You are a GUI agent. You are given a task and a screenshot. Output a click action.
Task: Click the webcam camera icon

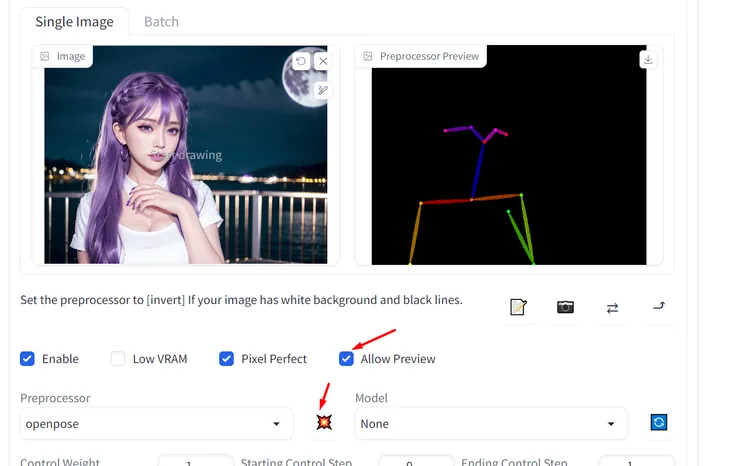565,307
